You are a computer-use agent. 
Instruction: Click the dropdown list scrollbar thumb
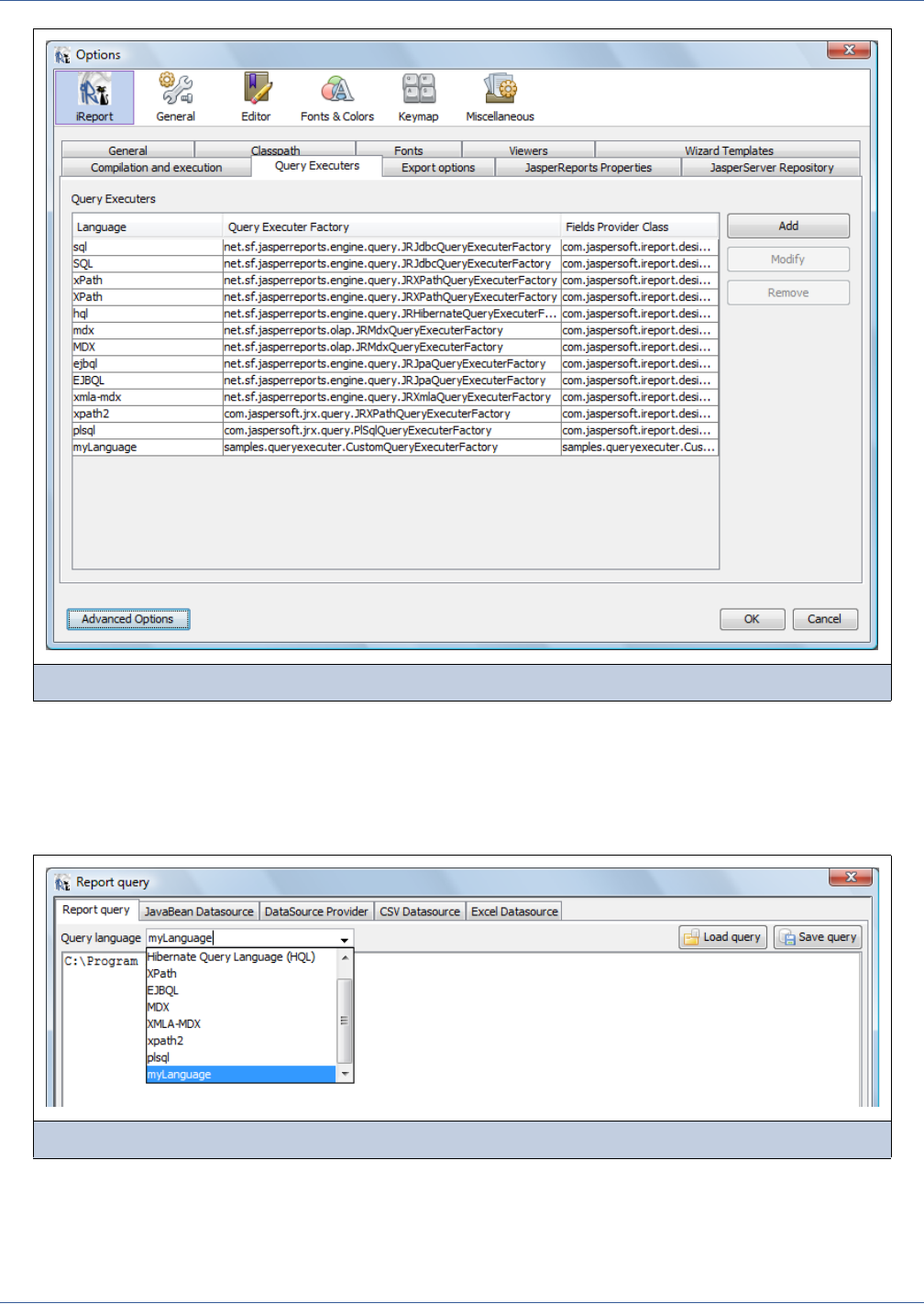(x=345, y=1021)
